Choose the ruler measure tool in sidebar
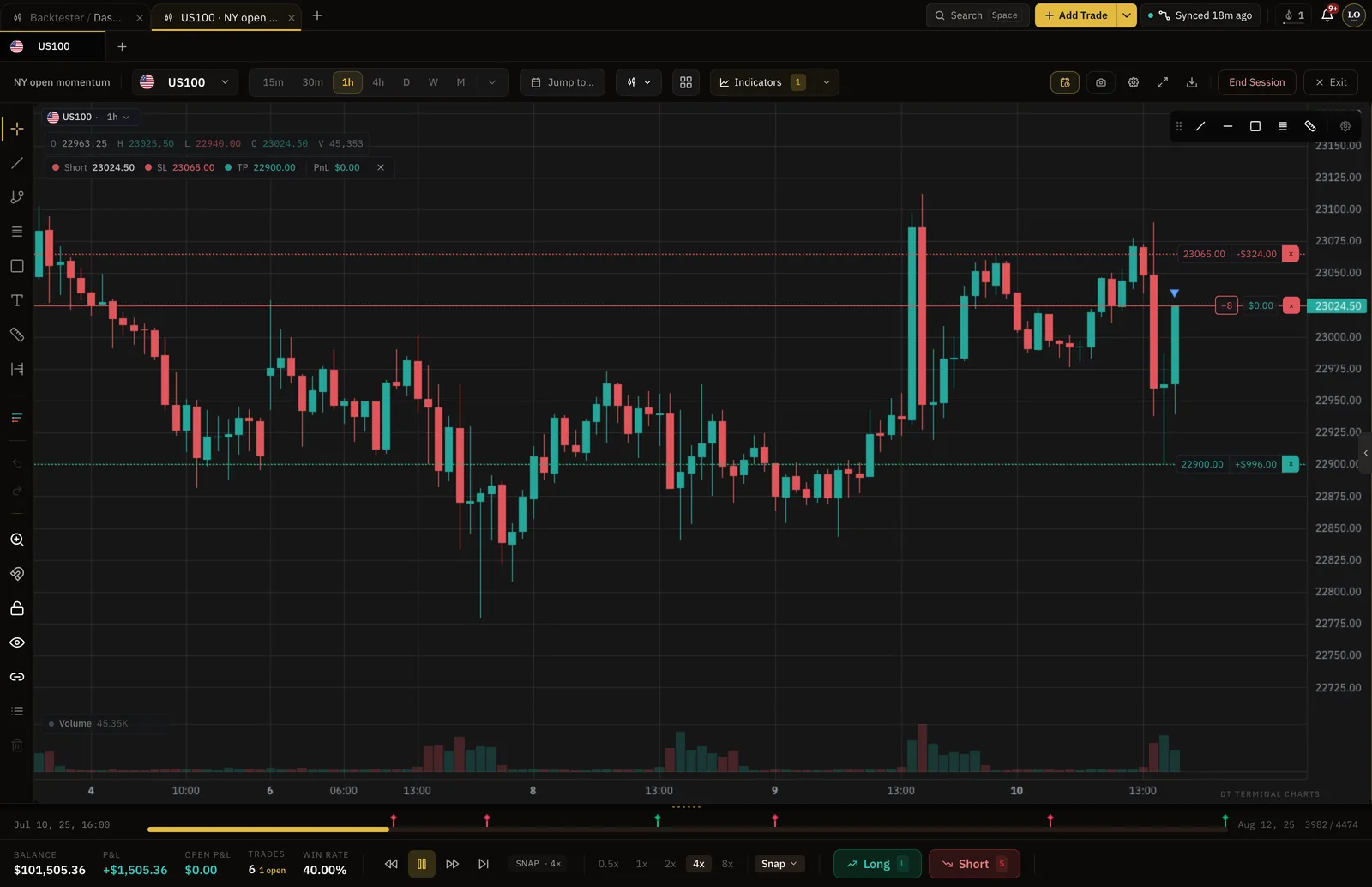1372x887 pixels. [16, 335]
